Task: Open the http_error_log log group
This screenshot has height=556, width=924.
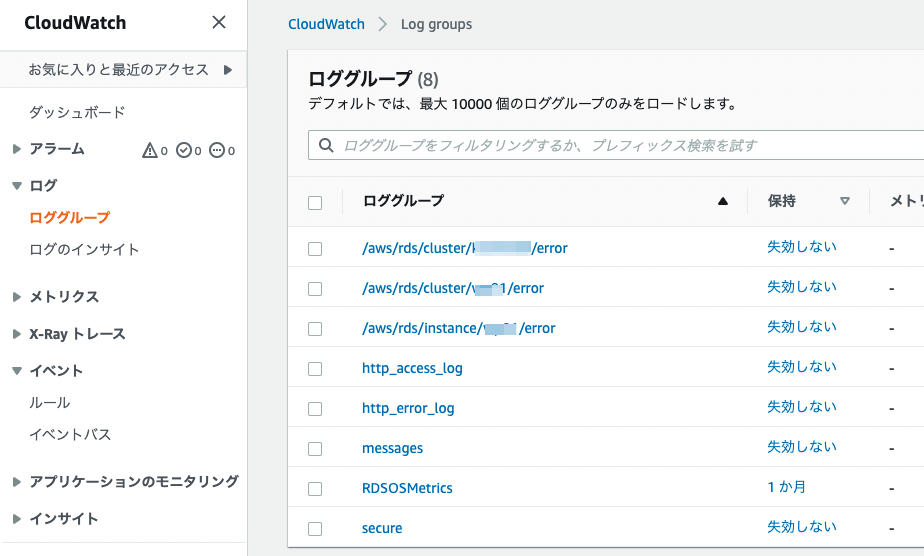Action: pyautogui.click(x=408, y=408)
